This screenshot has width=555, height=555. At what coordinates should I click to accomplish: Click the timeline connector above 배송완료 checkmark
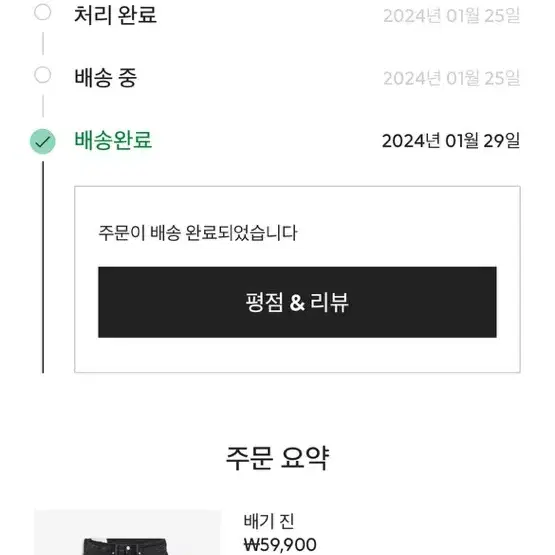[x=43, y=106]
